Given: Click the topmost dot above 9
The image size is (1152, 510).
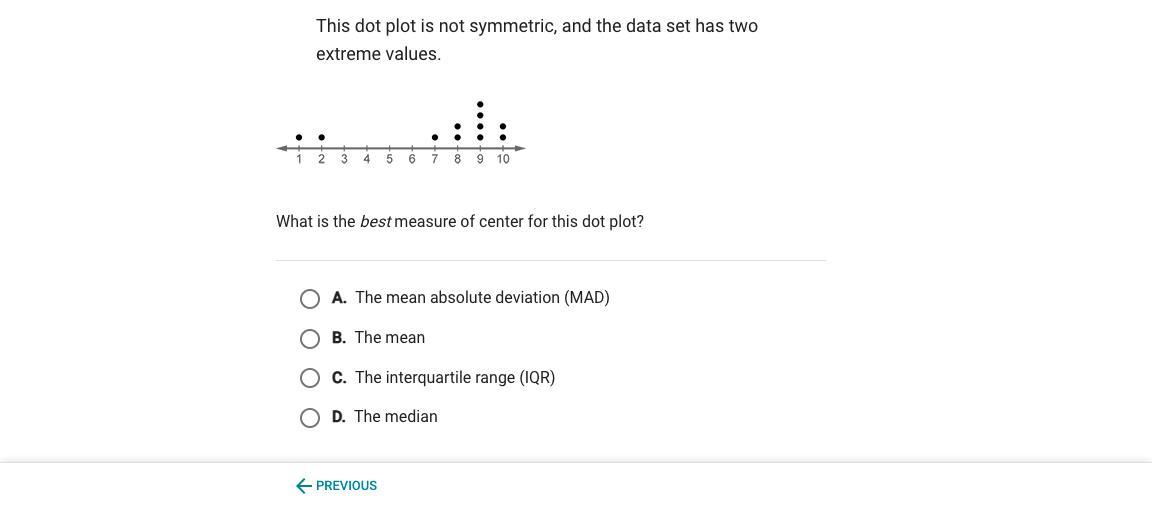Looking at the screenshot, I should tap(480, 104).
